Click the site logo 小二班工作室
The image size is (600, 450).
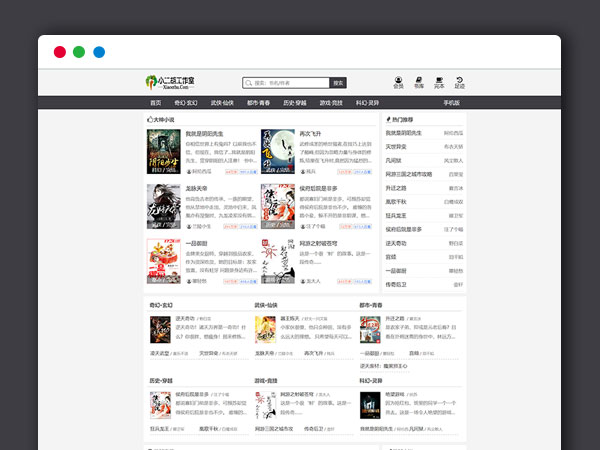click(170, 82)
